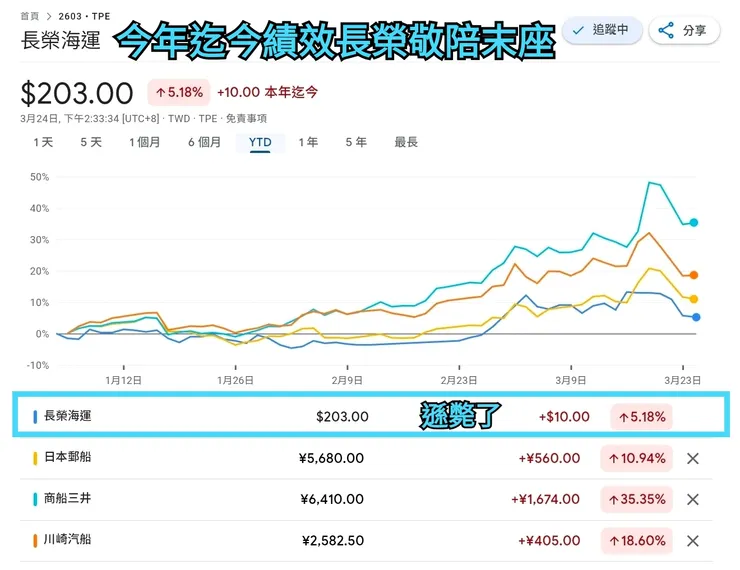Click the ¥2,582.50 price value
This screenshot has height=570, width=740.
(333, 541)
